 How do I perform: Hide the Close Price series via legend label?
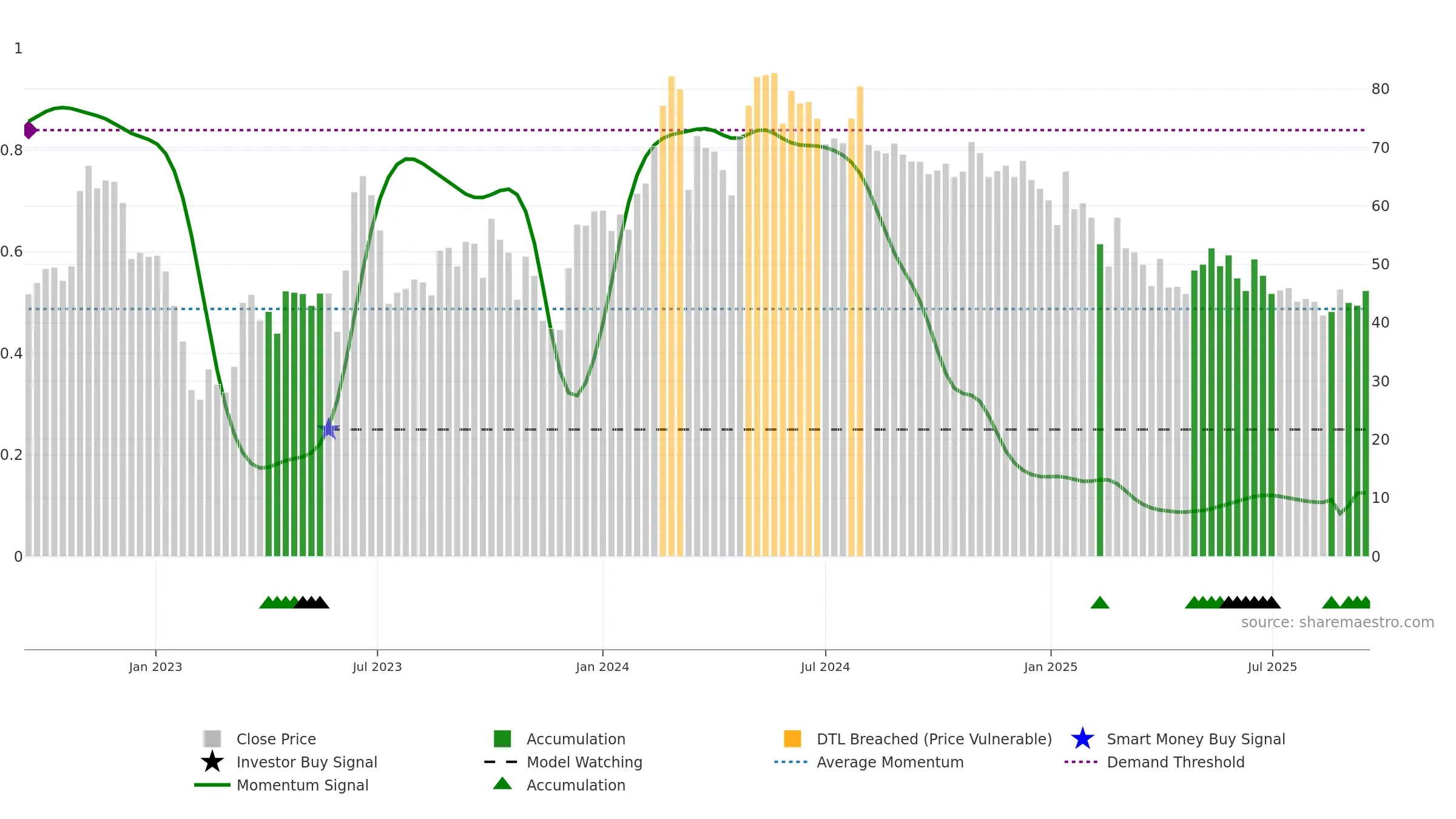(276, 739)
